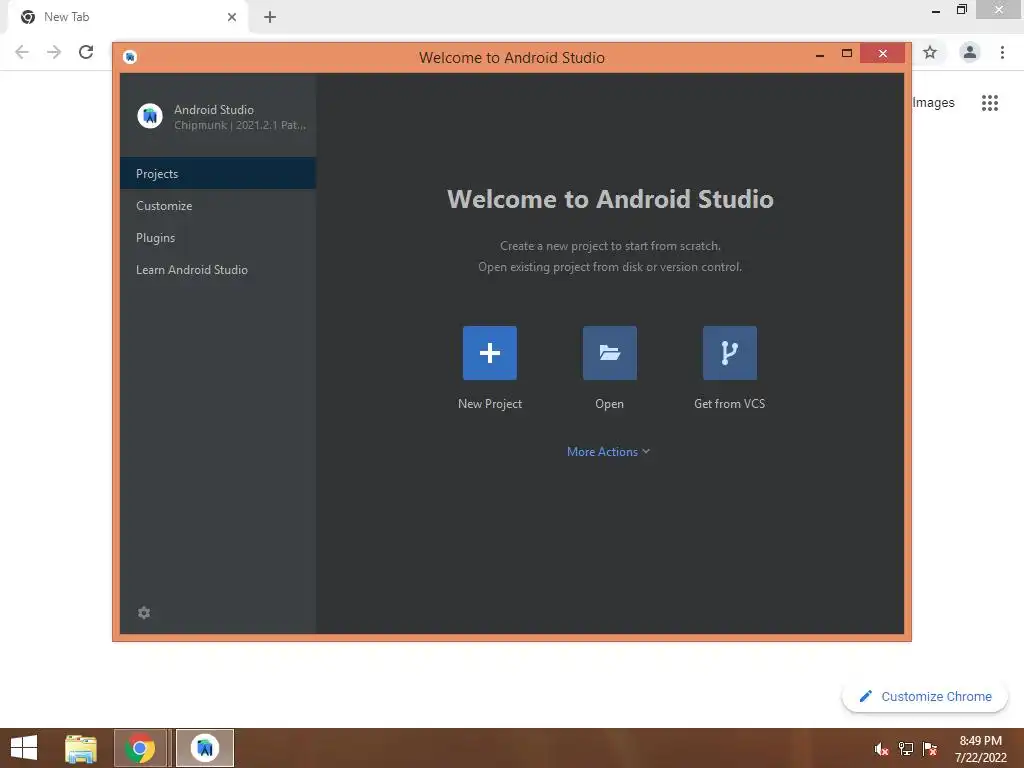Open the Chrome three-dot menu
1024x768 pixels.
point(1002,52)
